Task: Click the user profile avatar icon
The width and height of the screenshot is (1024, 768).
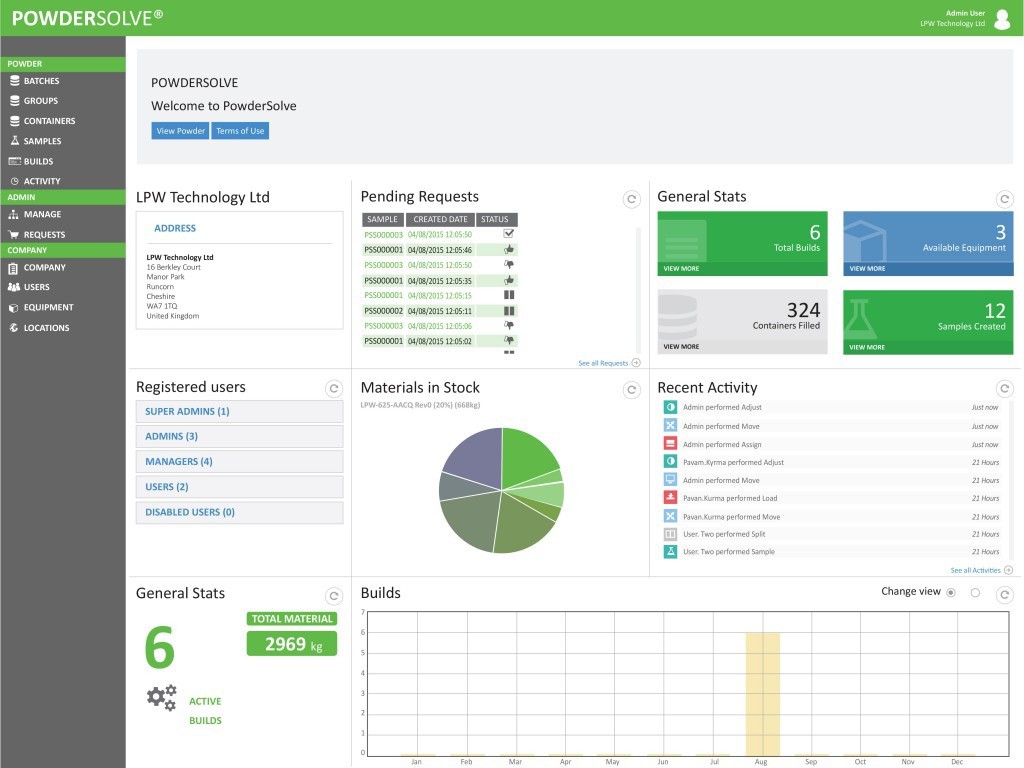Action: click(x=1001, y=19)
